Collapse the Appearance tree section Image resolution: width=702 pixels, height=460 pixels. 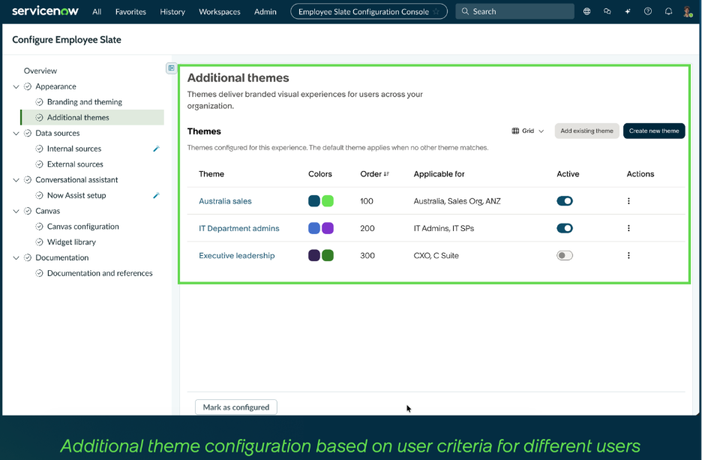tap(16, 86)
